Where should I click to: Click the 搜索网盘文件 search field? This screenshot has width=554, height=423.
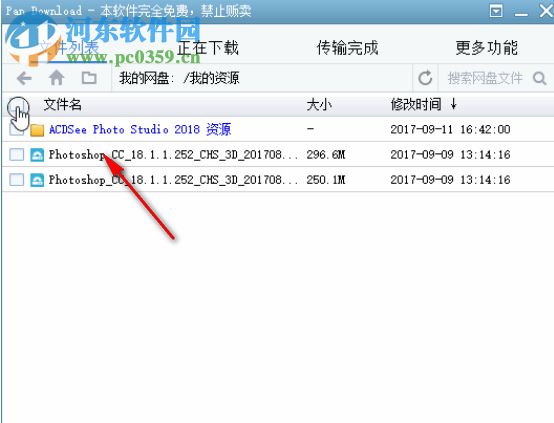485,78
